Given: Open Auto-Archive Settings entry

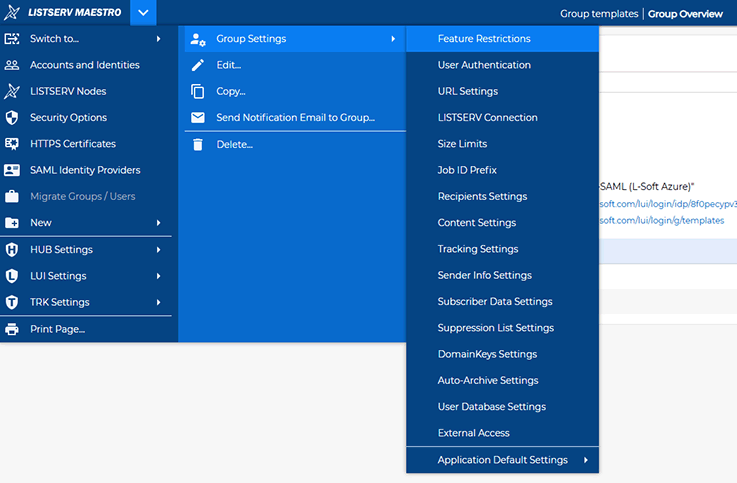Looking at the screenshot, I should pyautogui.click(x=502, y=381).
